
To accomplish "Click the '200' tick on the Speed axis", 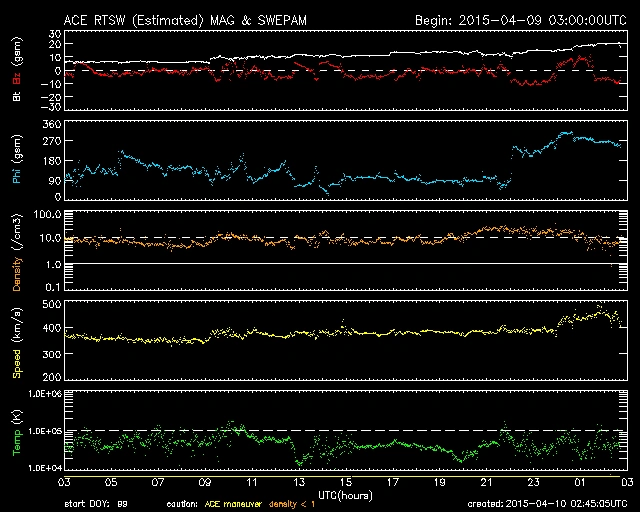I will coord(52,376).
